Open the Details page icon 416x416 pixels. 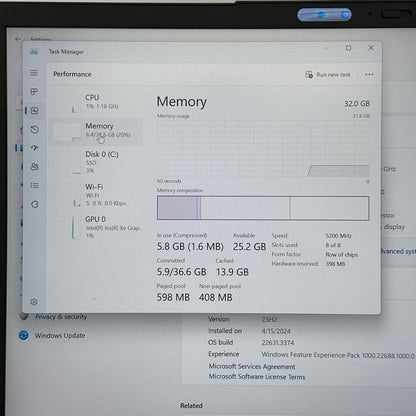(x=35, y=185)
